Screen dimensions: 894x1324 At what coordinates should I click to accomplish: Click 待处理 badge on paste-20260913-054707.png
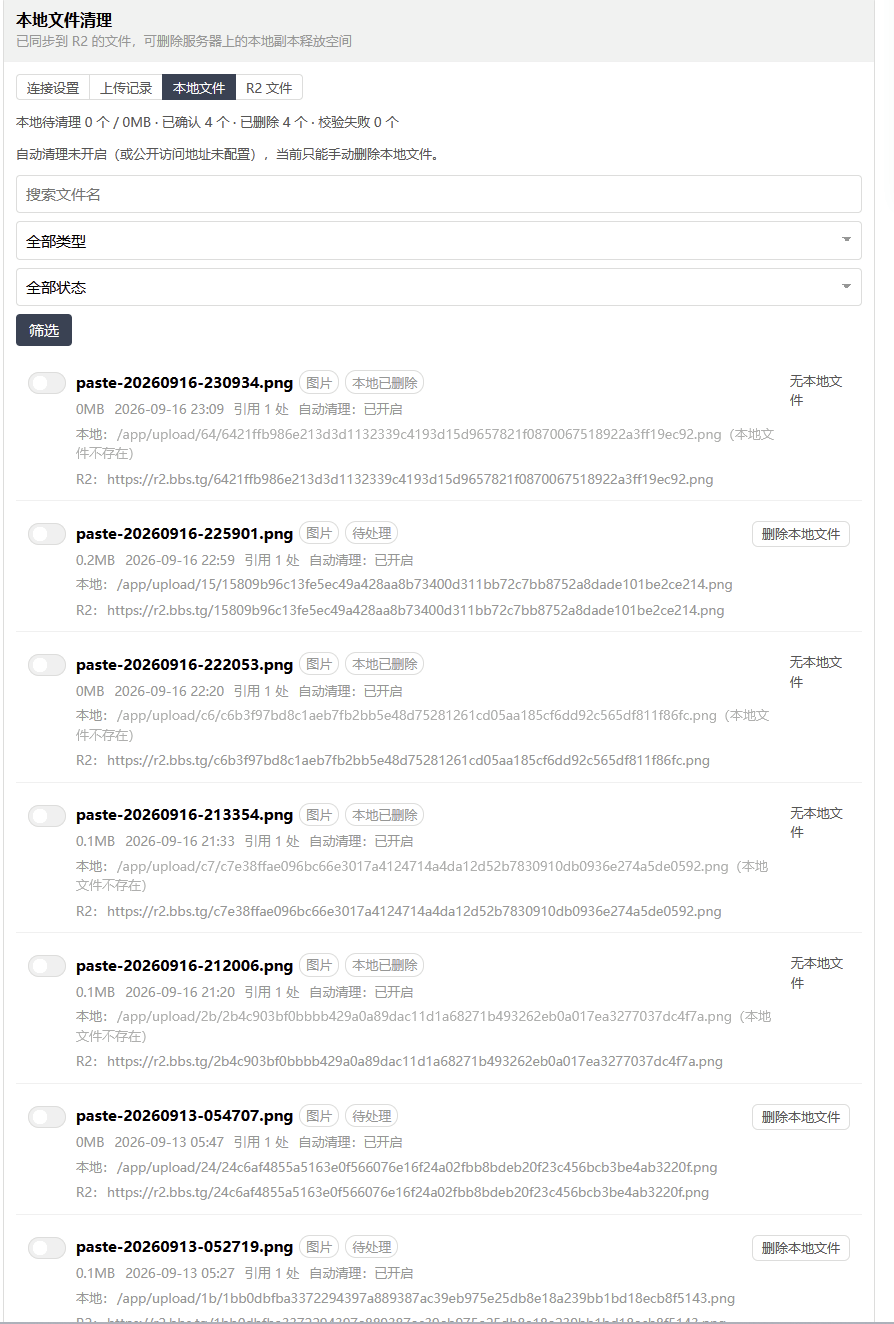point(371,1116)
